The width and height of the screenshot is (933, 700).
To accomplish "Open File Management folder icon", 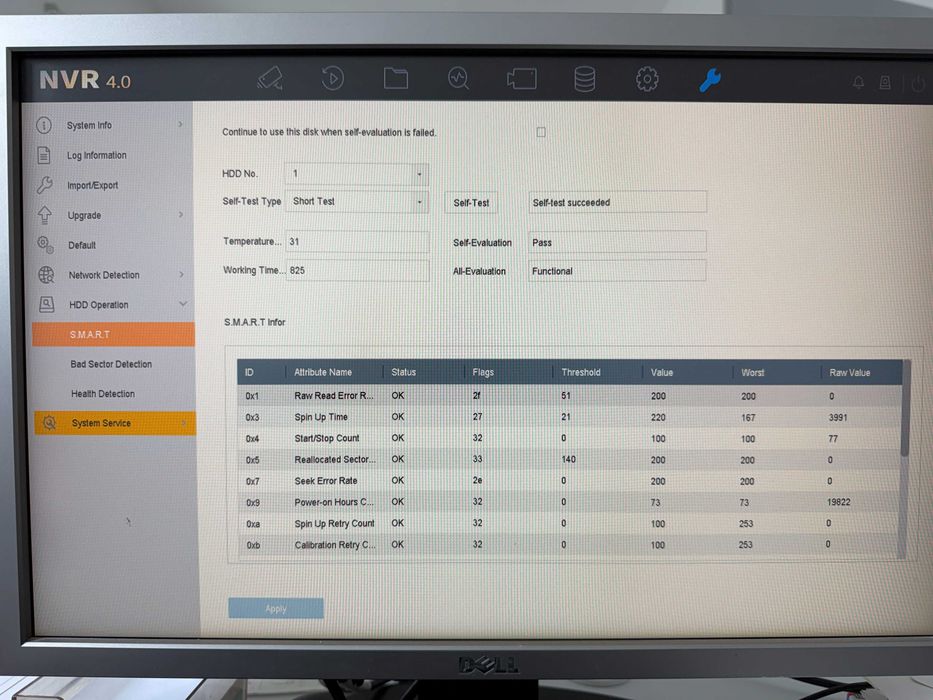I will click(x=396, y=78).
